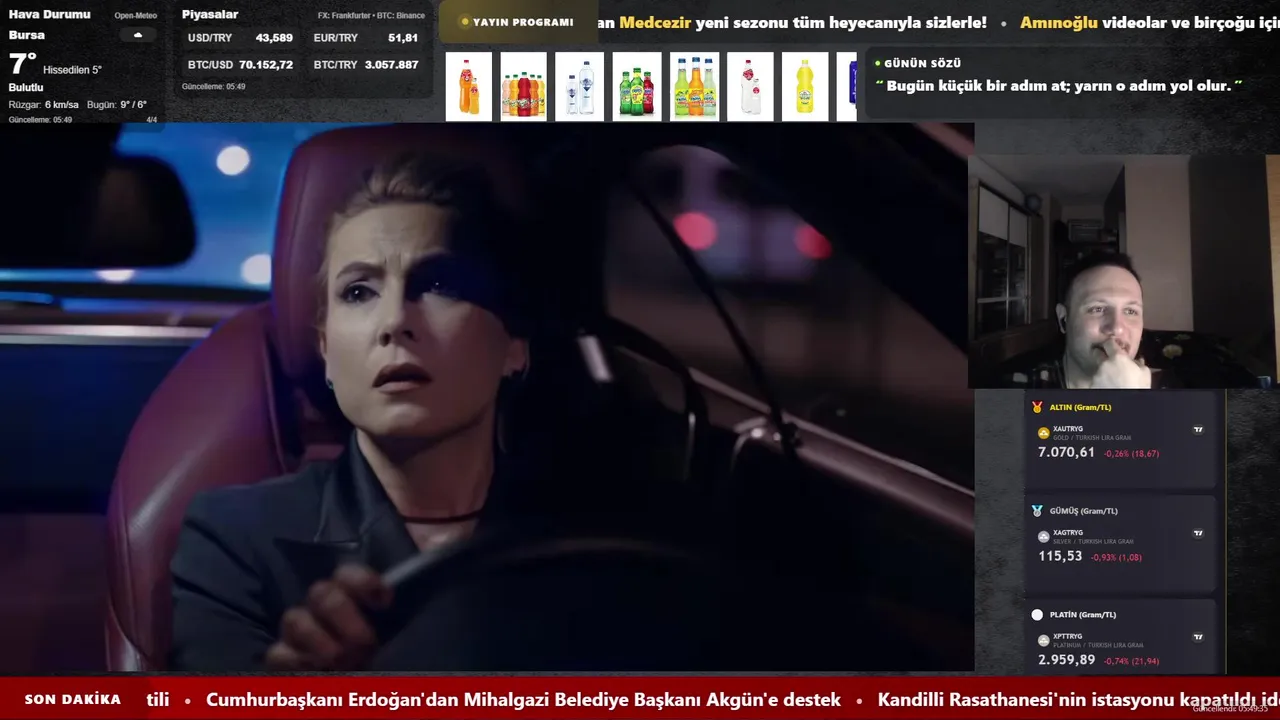Click the white circle icon next to PLATİN
The image size is (1280, 720).
point(1037,615)
